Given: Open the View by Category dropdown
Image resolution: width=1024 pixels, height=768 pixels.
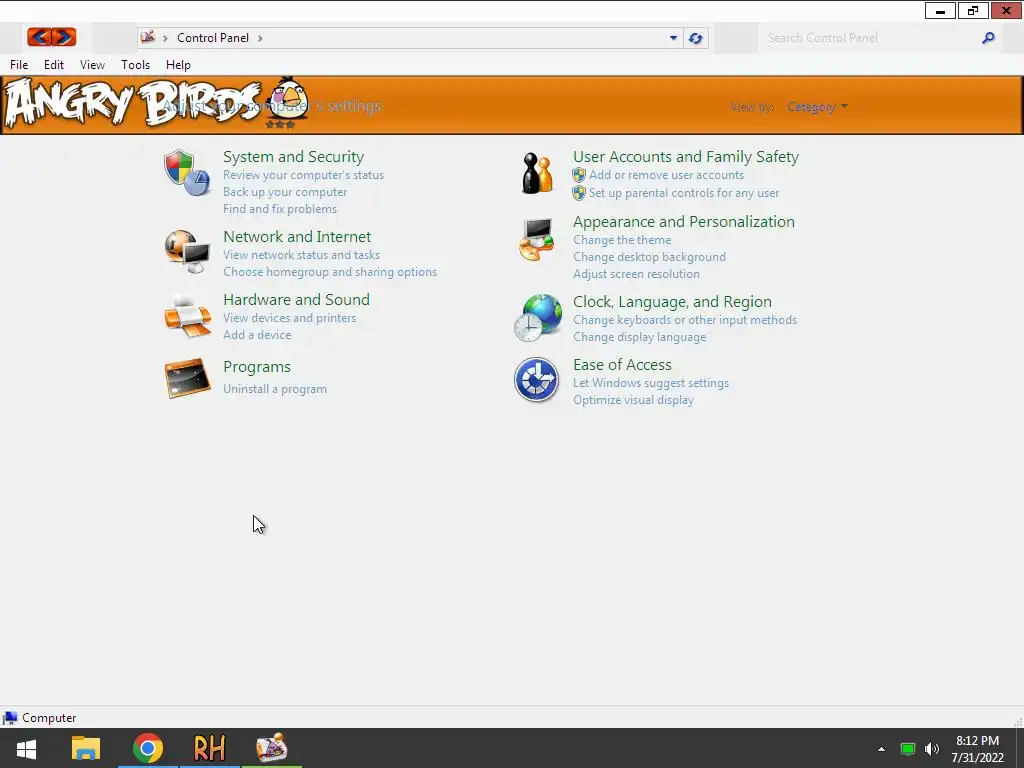Looking at the screenshot, I should 817,106.
